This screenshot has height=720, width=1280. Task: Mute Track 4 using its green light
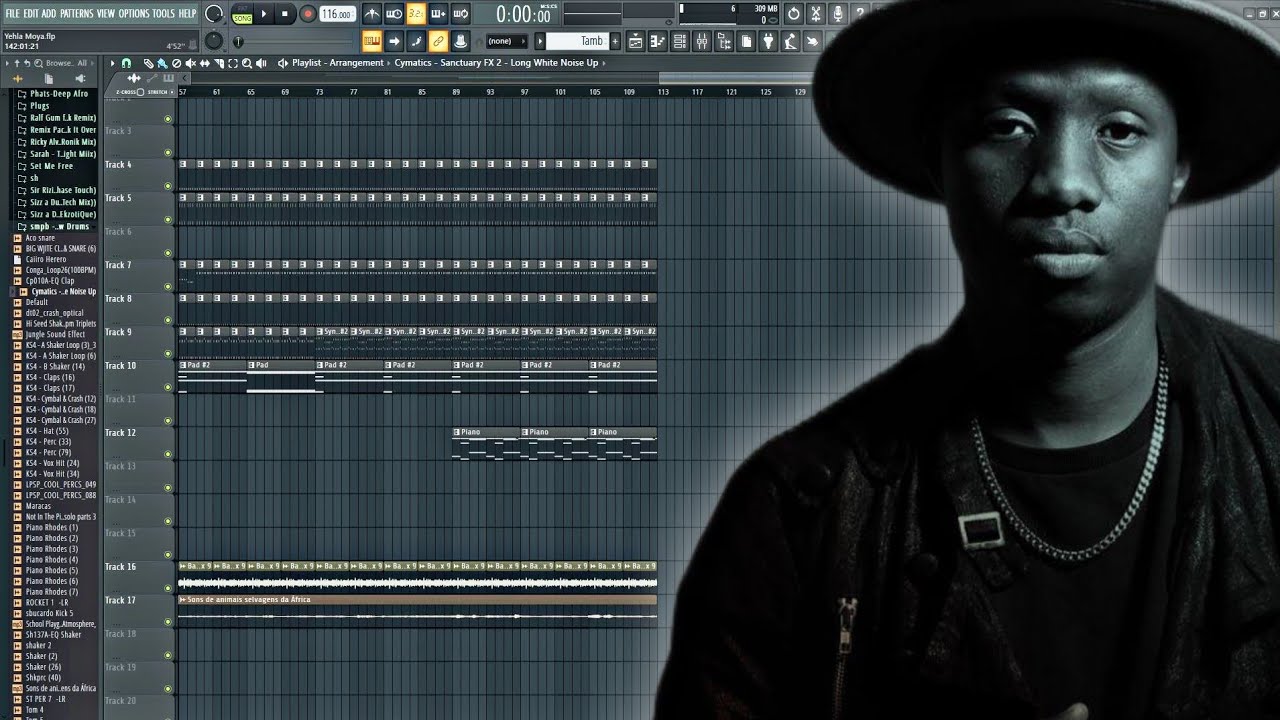click(x=167, y=186)
